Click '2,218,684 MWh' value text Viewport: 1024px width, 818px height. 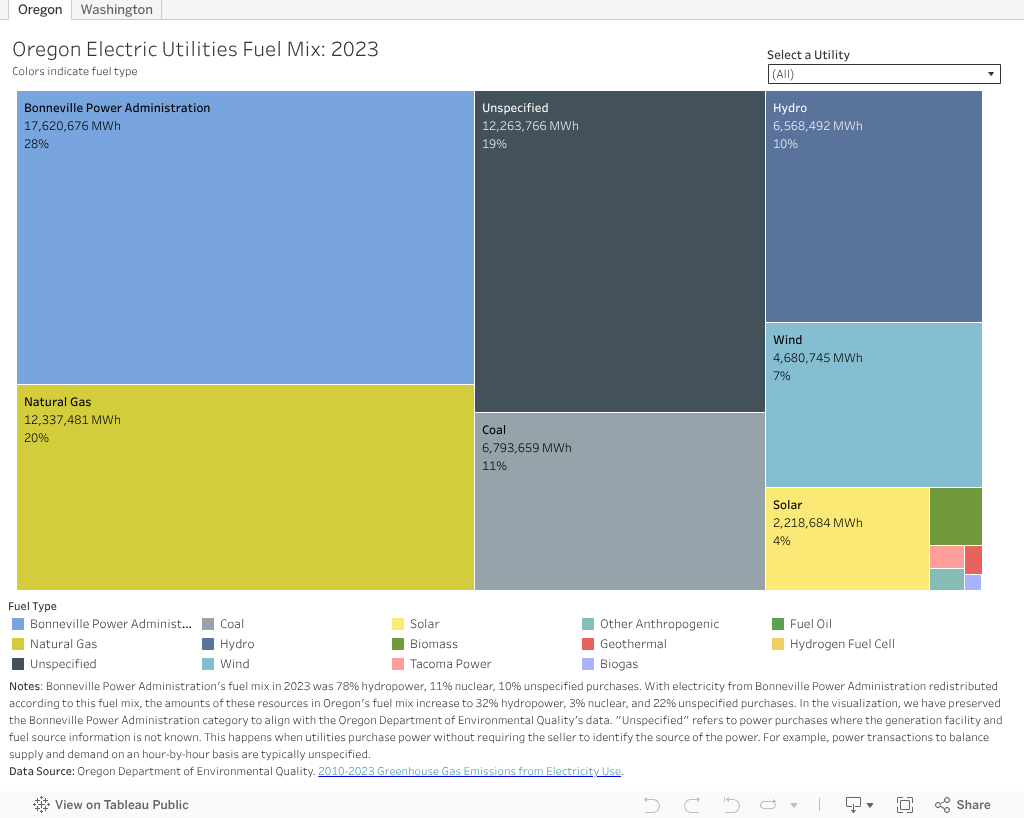tap(818, 523)
